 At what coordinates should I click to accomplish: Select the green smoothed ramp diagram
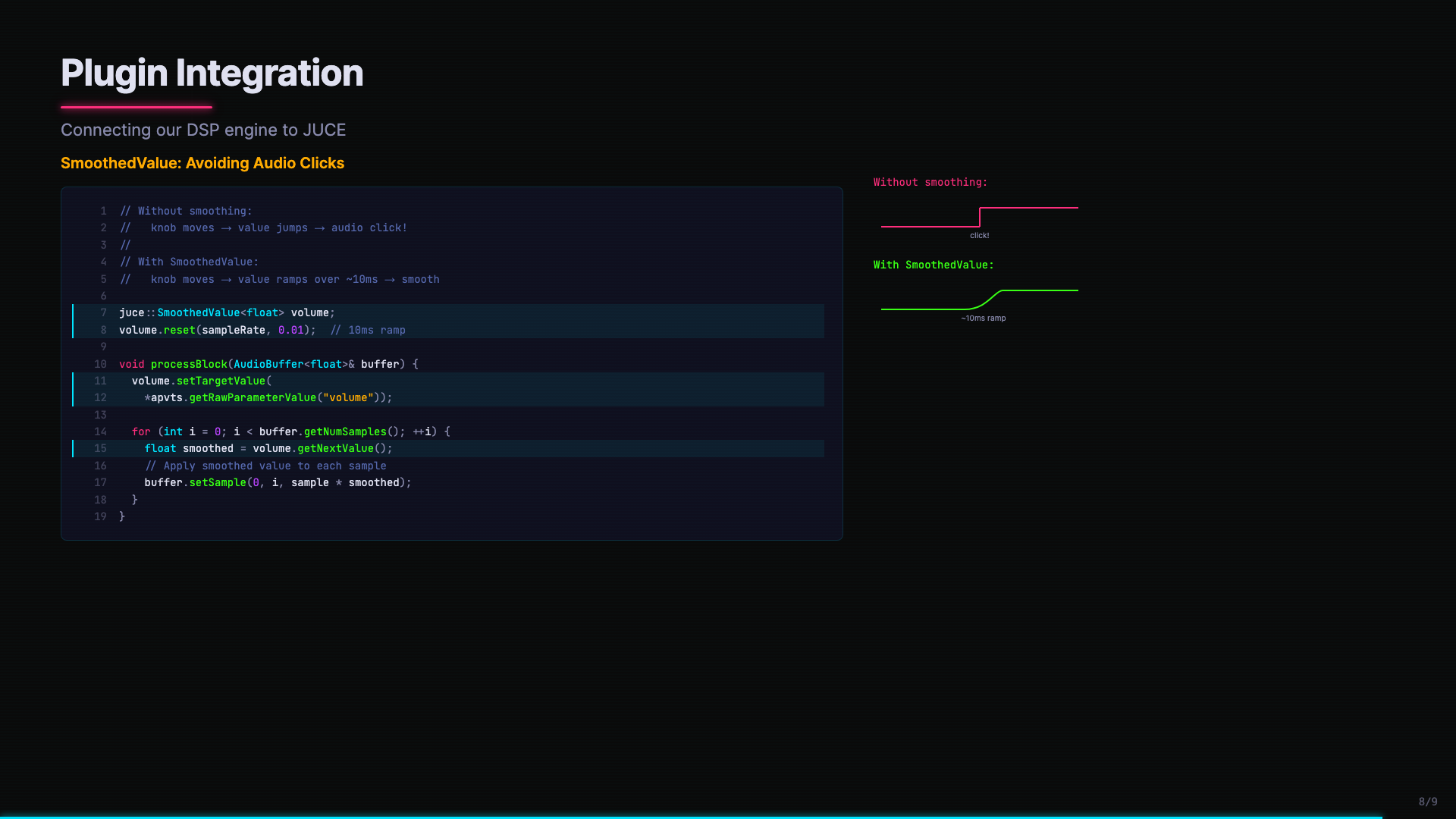tap(979, 298)
